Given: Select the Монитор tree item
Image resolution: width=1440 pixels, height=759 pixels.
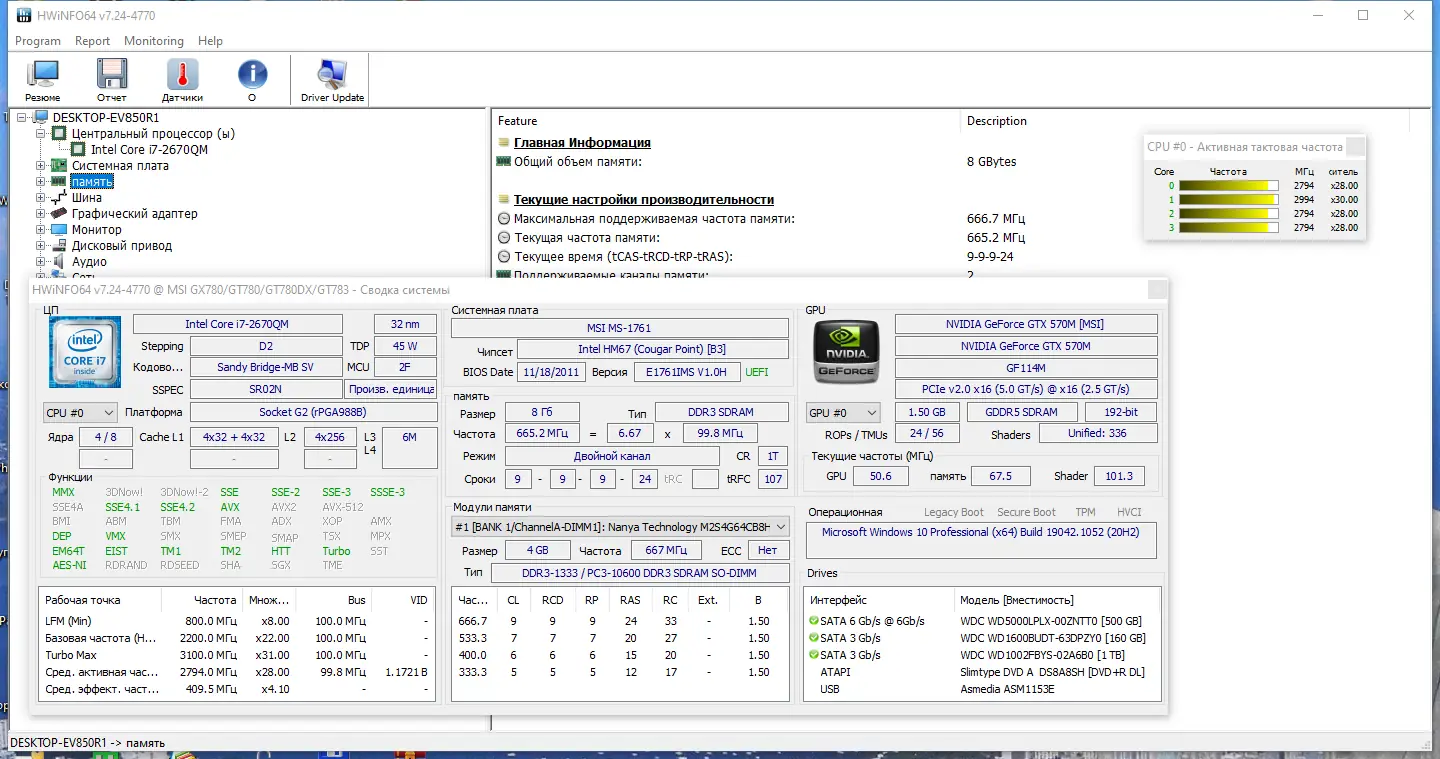Looking at the screenshot, I should coord(96,230).
